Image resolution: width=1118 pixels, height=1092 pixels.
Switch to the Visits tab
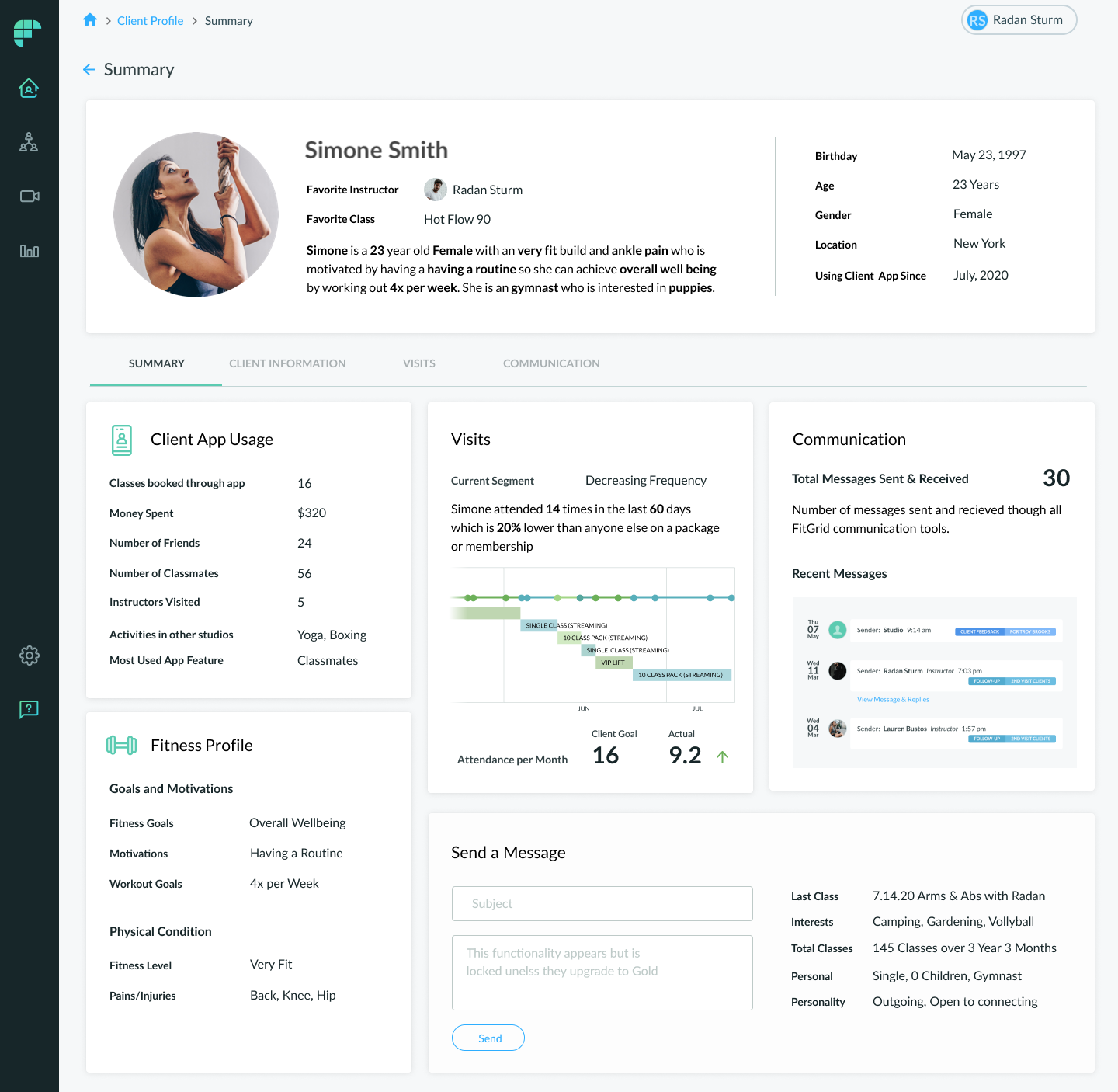coord(419,363)
